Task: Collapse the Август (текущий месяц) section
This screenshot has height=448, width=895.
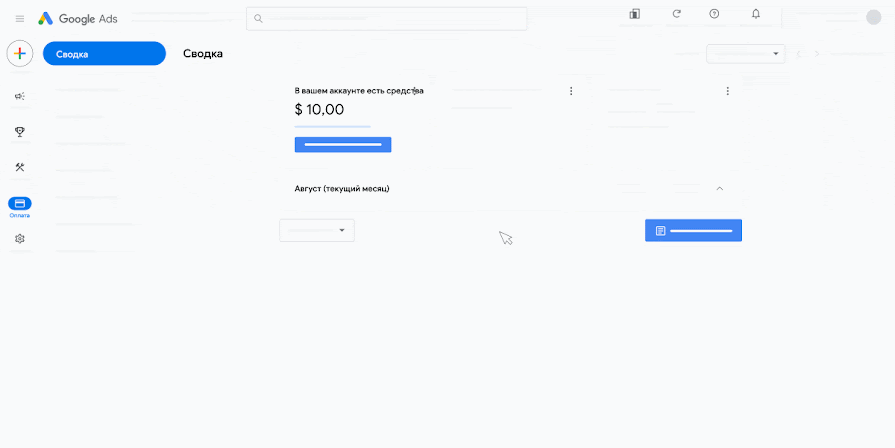Action: pos(720,188)
